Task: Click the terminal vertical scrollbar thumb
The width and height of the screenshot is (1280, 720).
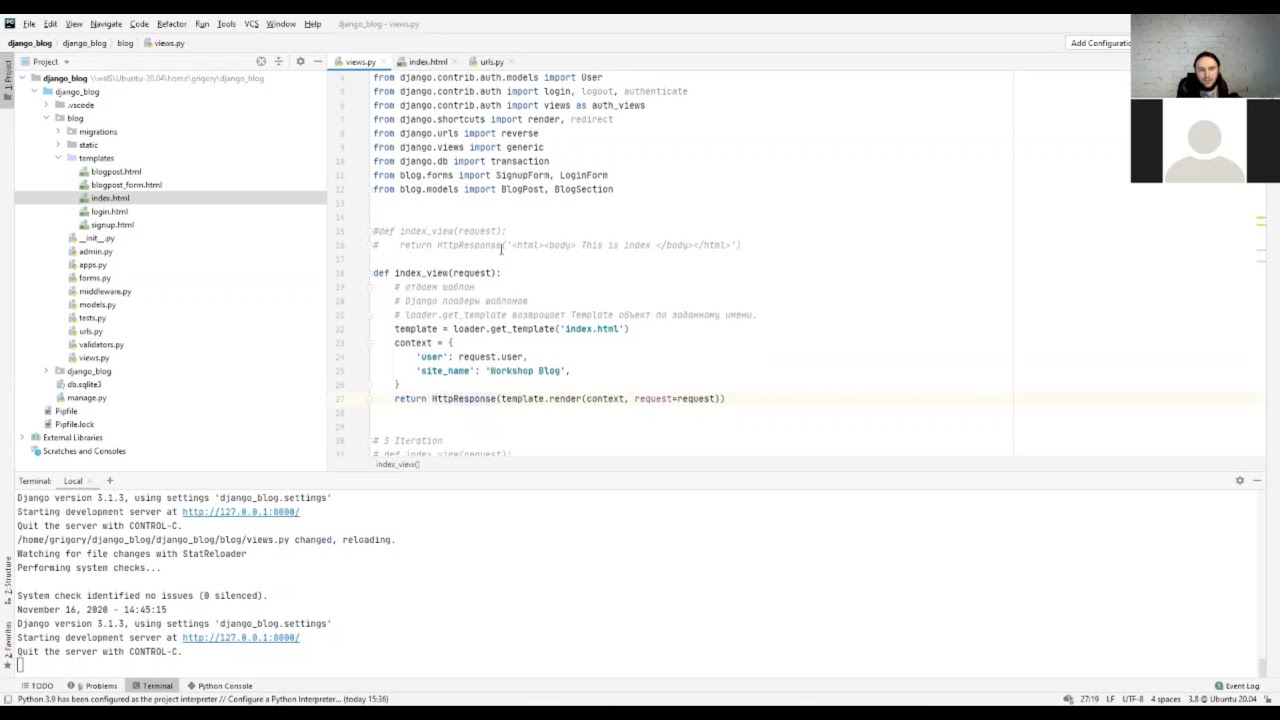Action: click(x=1265, y=668)
